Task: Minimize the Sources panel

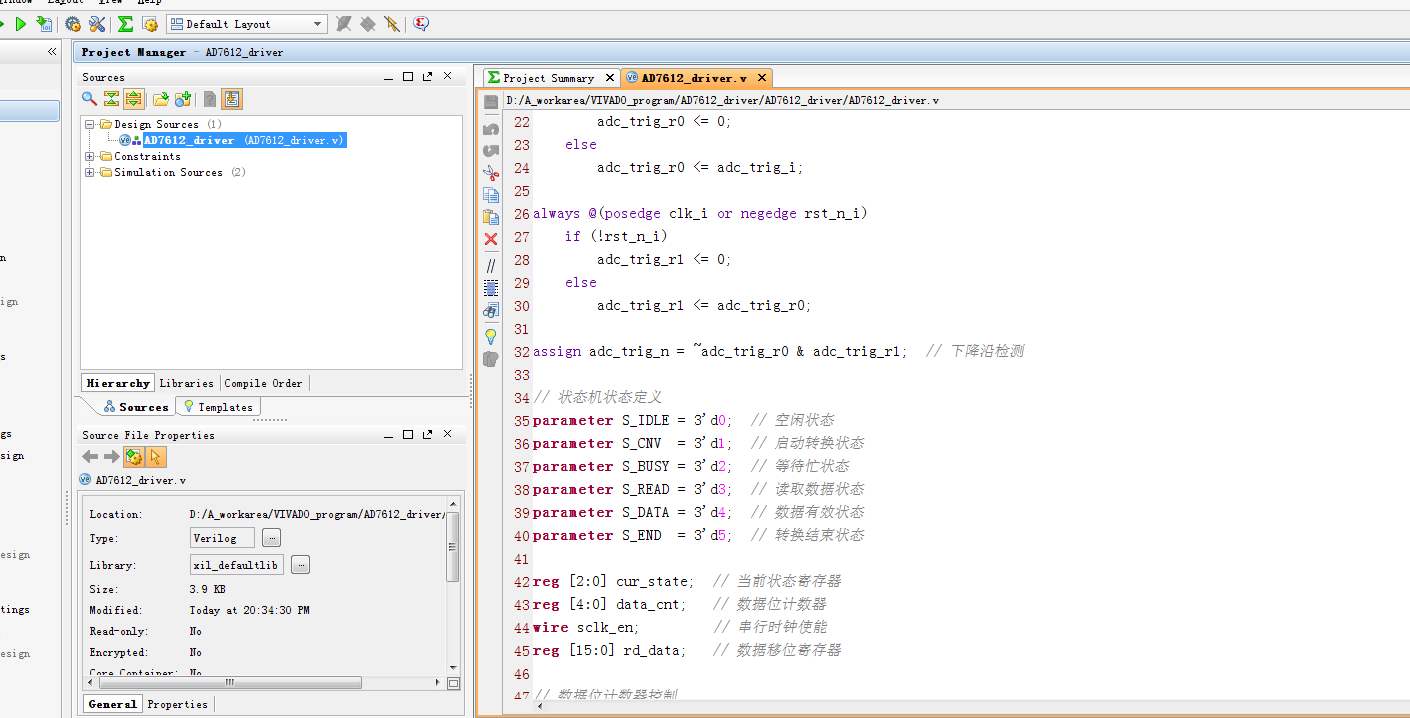Action: coord(389,77)
